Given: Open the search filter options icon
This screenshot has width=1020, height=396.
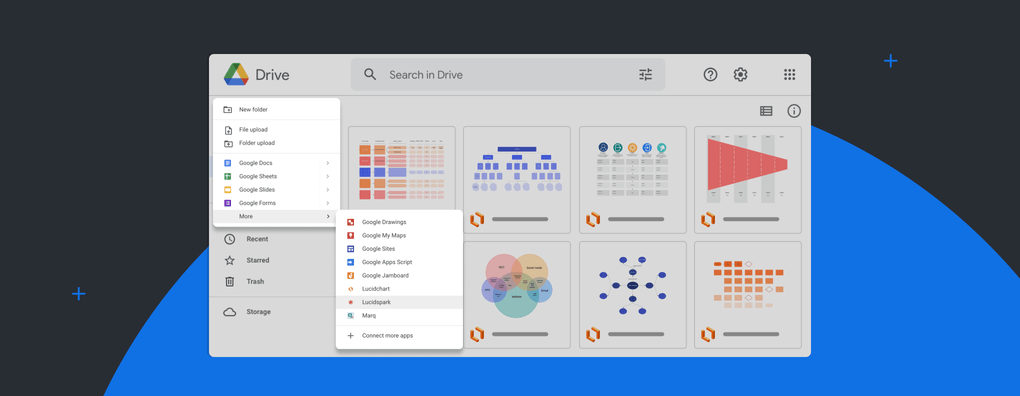Looking at the screenshot, I should [x=645, y=75].
